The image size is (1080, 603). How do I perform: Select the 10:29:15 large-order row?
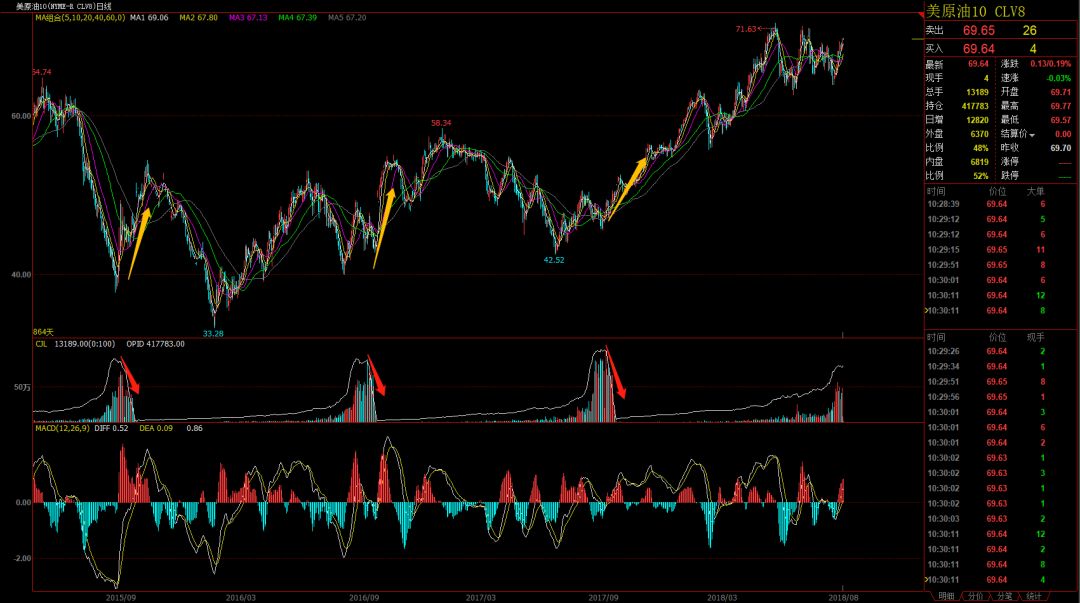[986, 250]
